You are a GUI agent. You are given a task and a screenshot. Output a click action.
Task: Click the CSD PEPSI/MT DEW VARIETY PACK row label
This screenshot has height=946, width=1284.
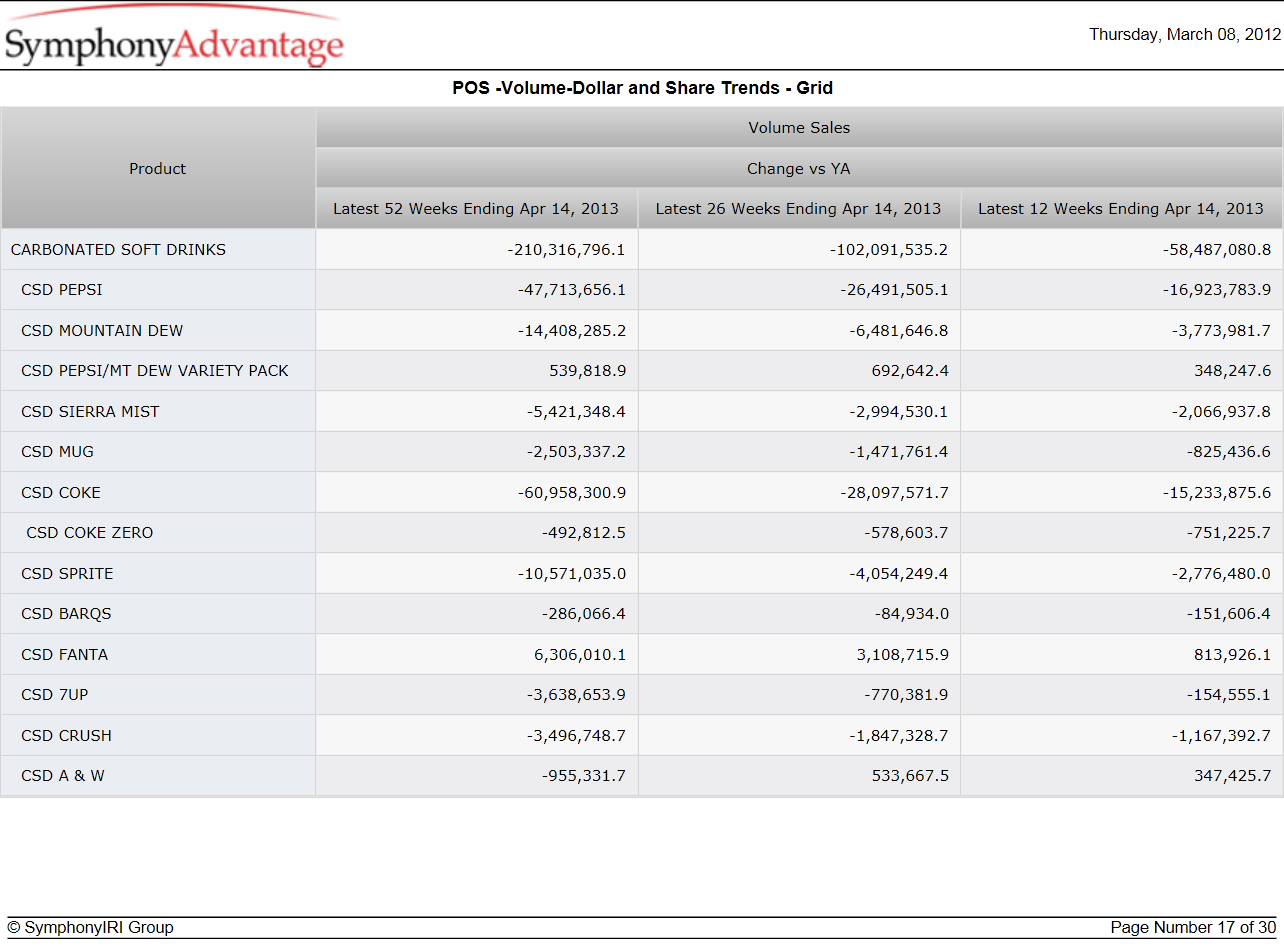155,371
